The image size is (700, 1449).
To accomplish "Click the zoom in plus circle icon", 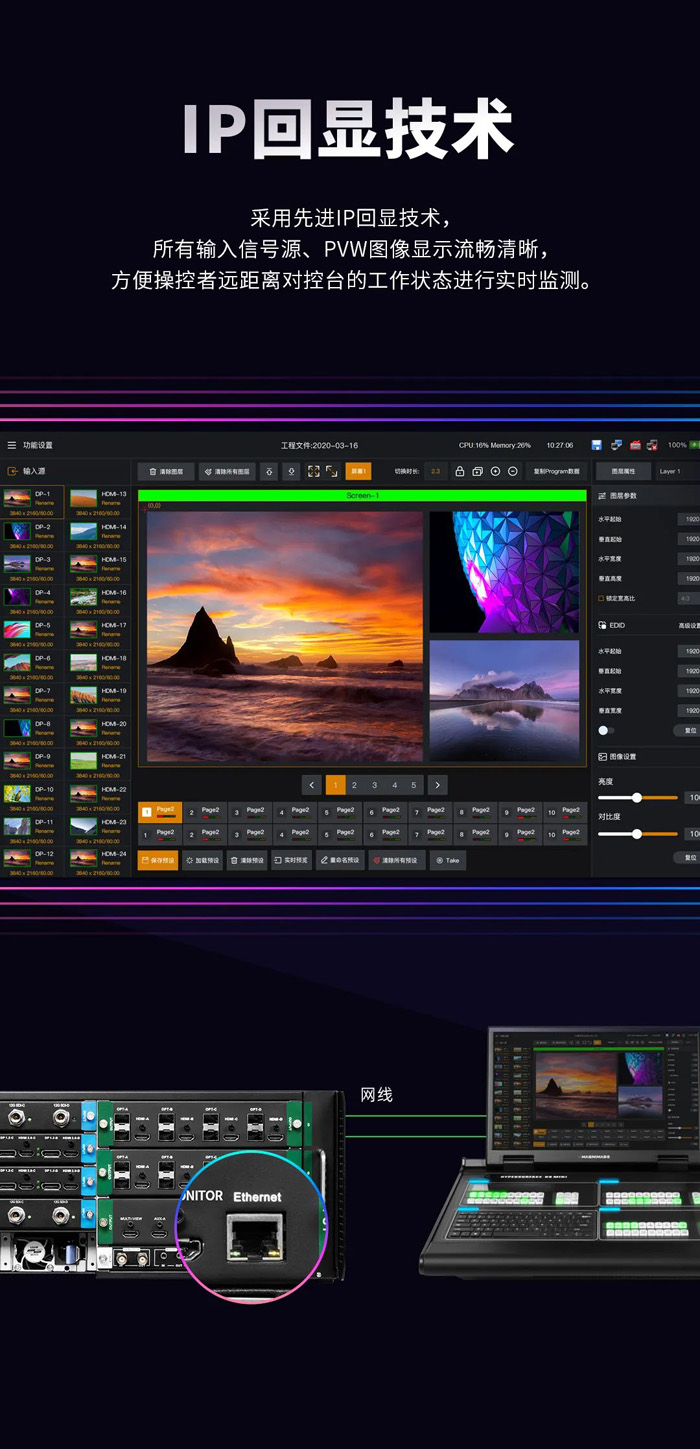I will [495, 471].
